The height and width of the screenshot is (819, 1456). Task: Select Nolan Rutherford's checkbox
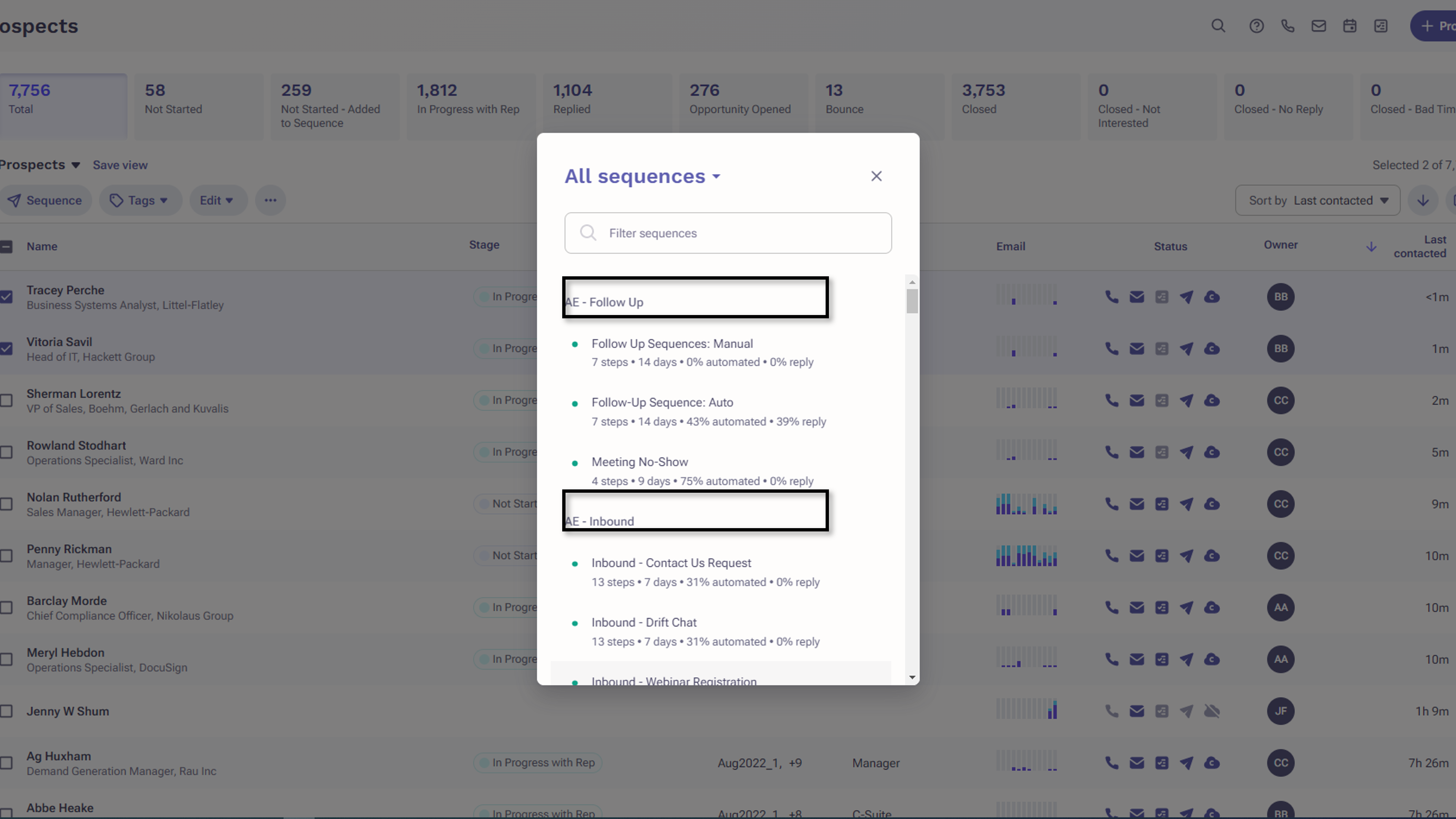6,504
